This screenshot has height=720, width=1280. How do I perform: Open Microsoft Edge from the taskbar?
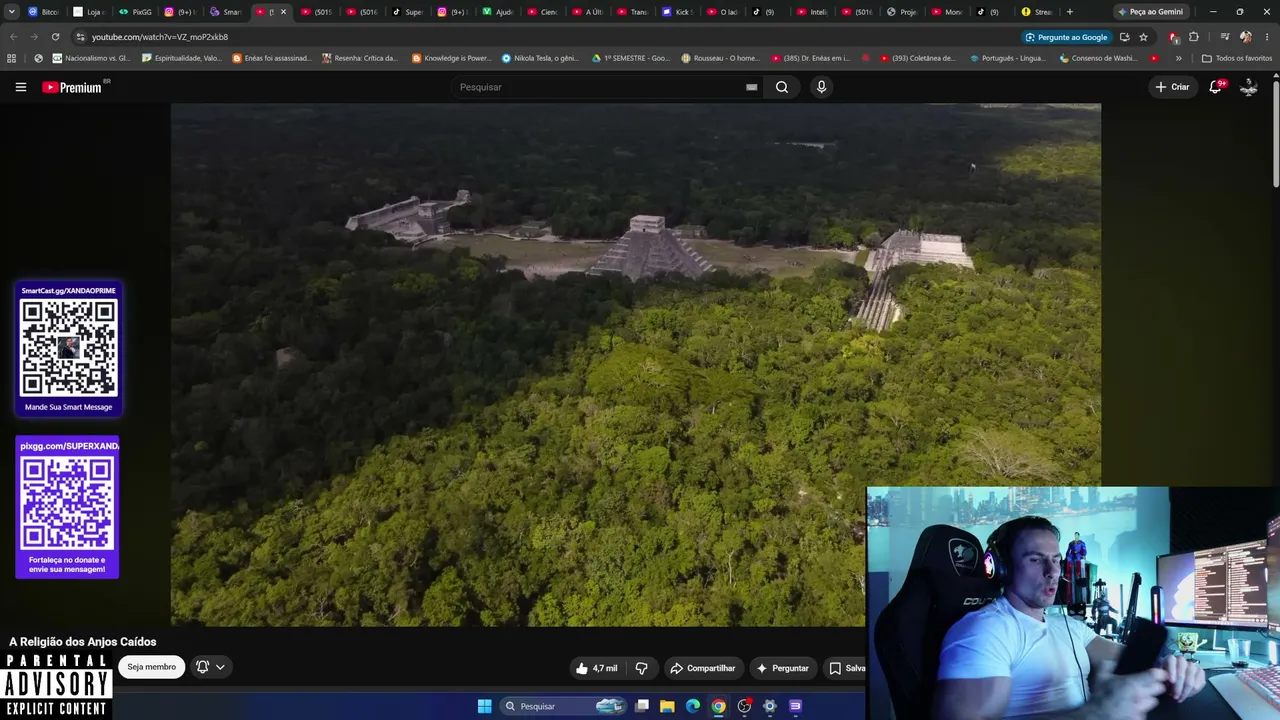click(693, 706)
